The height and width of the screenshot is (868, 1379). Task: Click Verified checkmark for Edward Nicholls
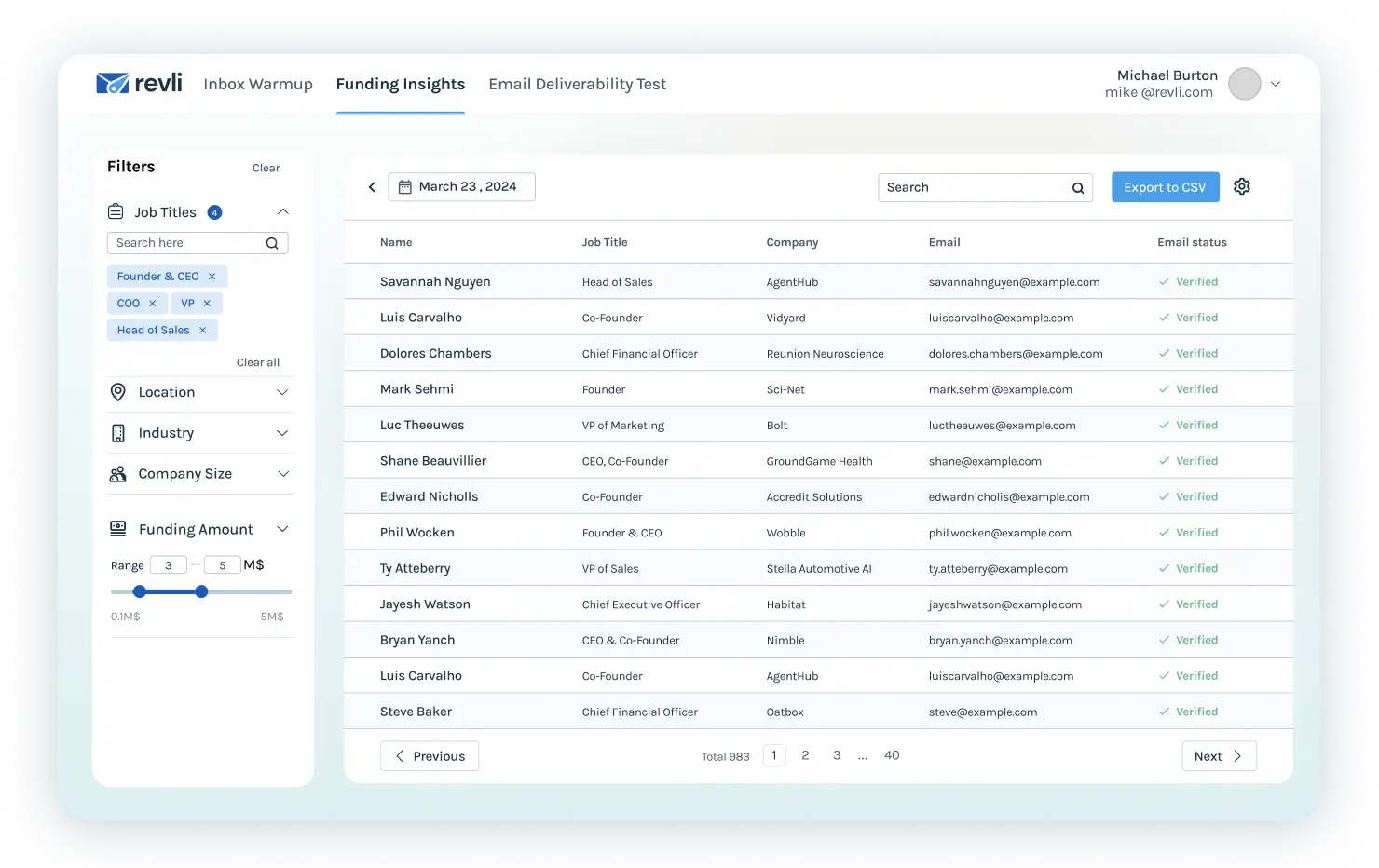click(1164, 496)
